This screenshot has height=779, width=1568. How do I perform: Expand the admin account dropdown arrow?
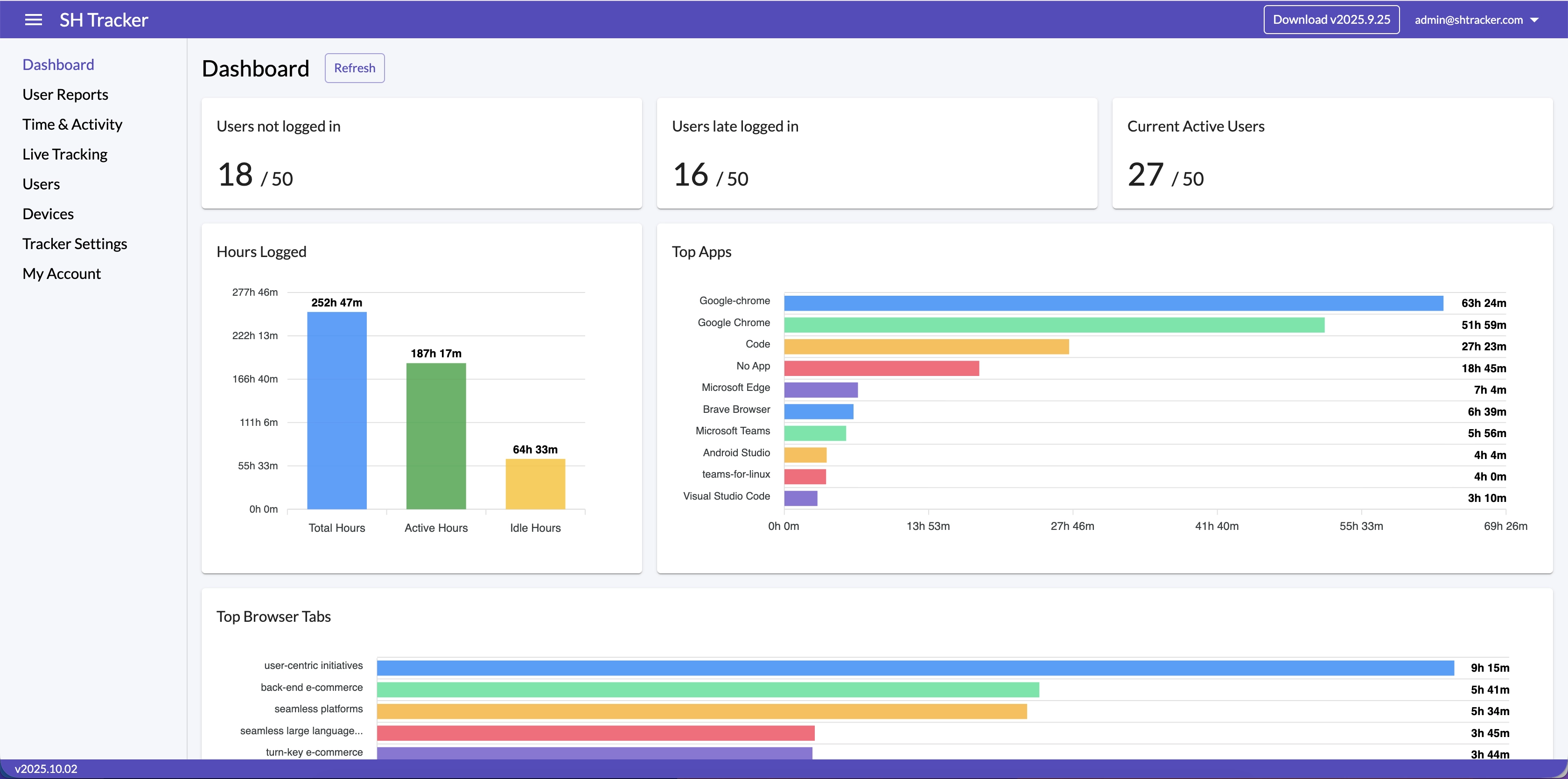pos(1534,20)
